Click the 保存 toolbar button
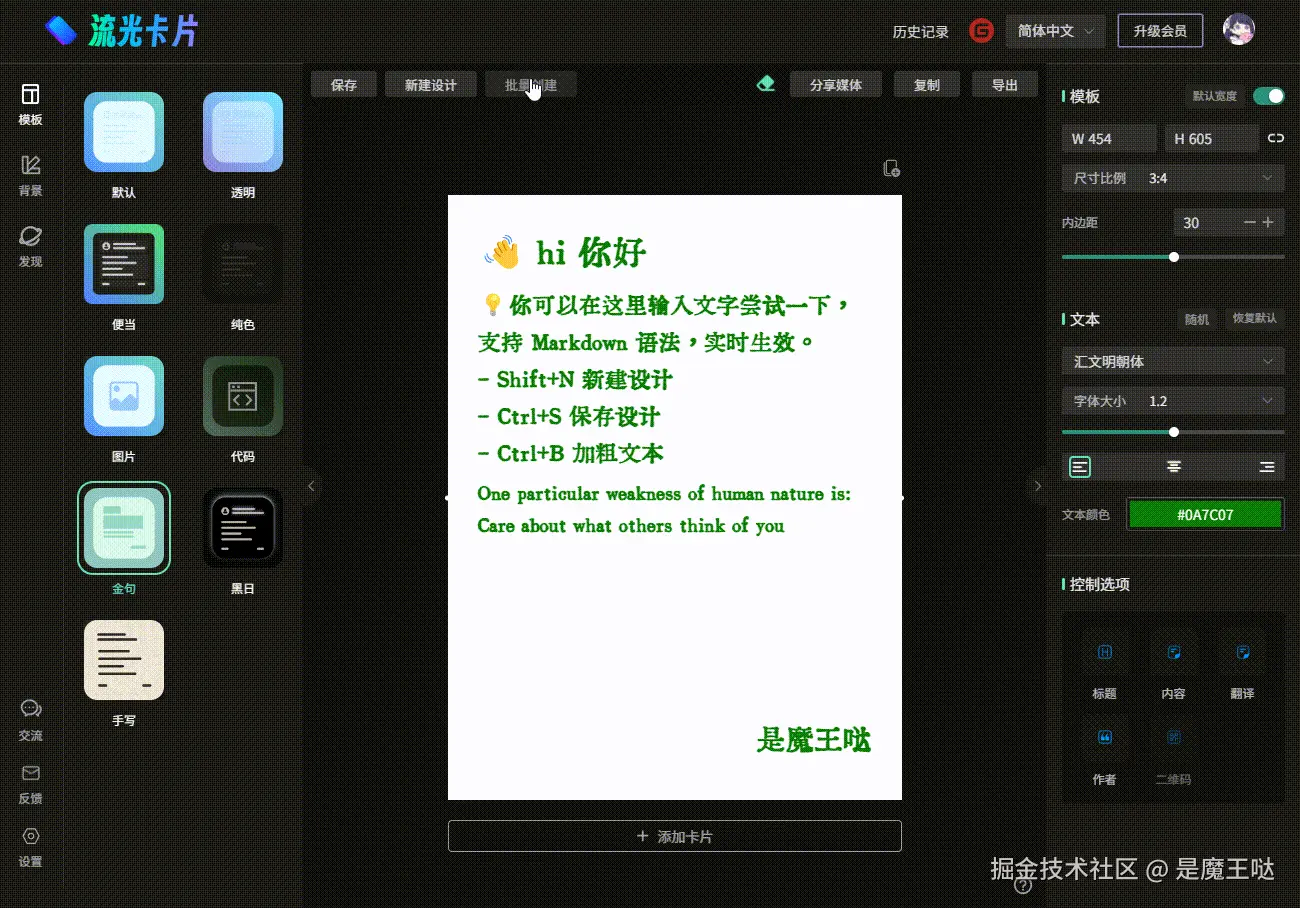This screenshot has width=1300, height=908. 344,85
